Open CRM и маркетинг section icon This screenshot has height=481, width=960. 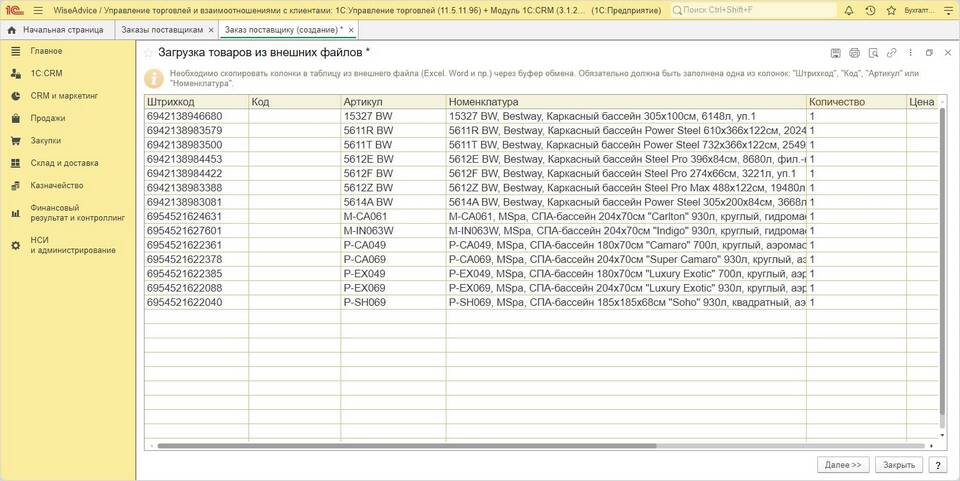(x=16, y=96)
